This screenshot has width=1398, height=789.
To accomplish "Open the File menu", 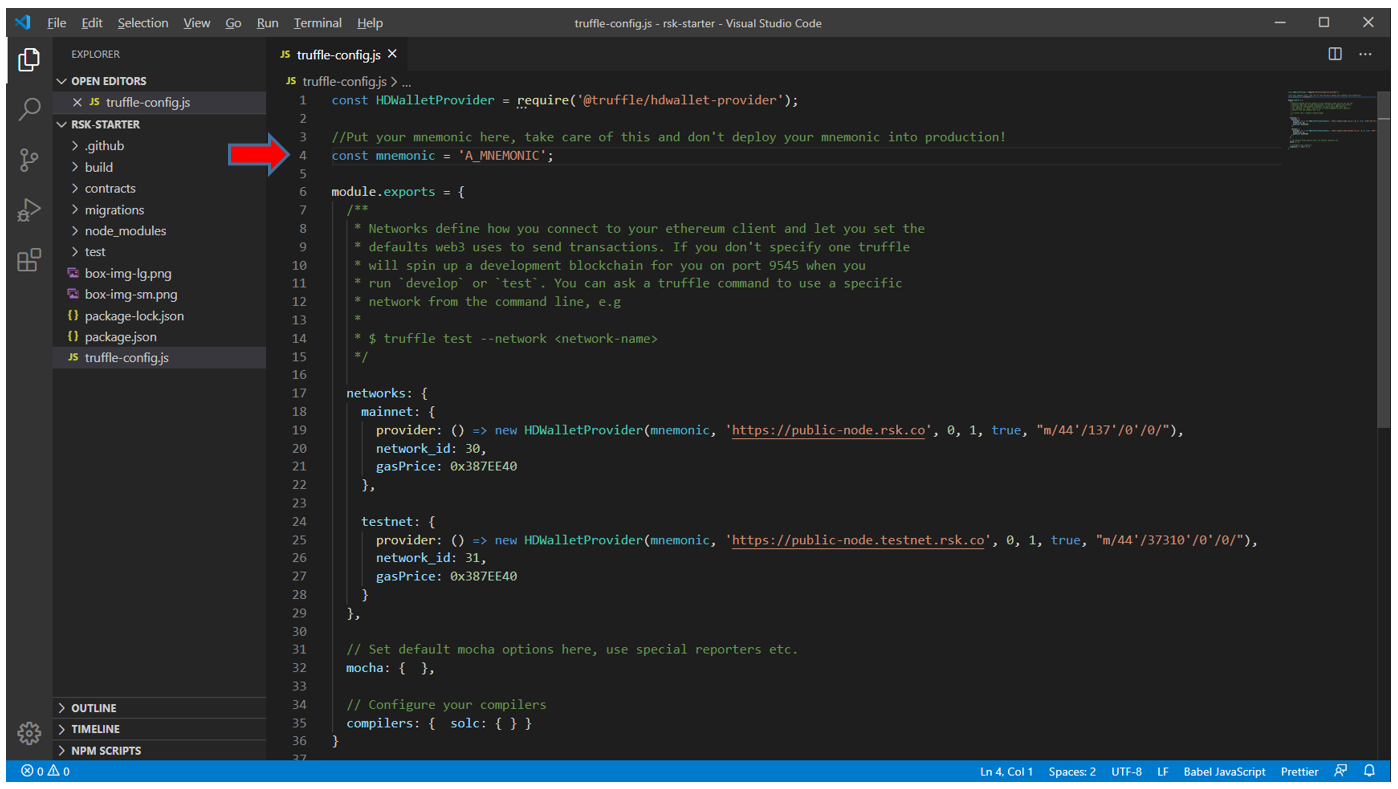I will tap(57, 23).
